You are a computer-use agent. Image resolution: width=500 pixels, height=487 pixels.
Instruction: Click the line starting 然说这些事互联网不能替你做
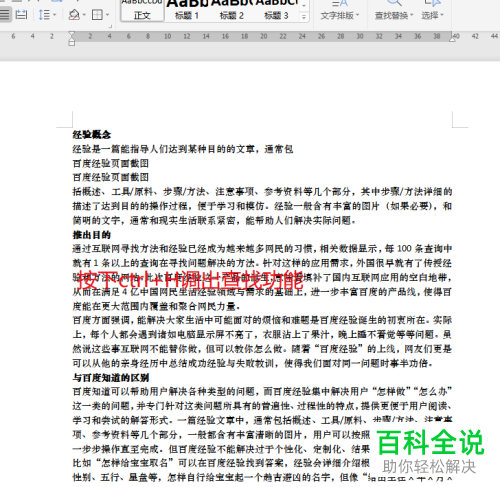click(x=262, y=349)
